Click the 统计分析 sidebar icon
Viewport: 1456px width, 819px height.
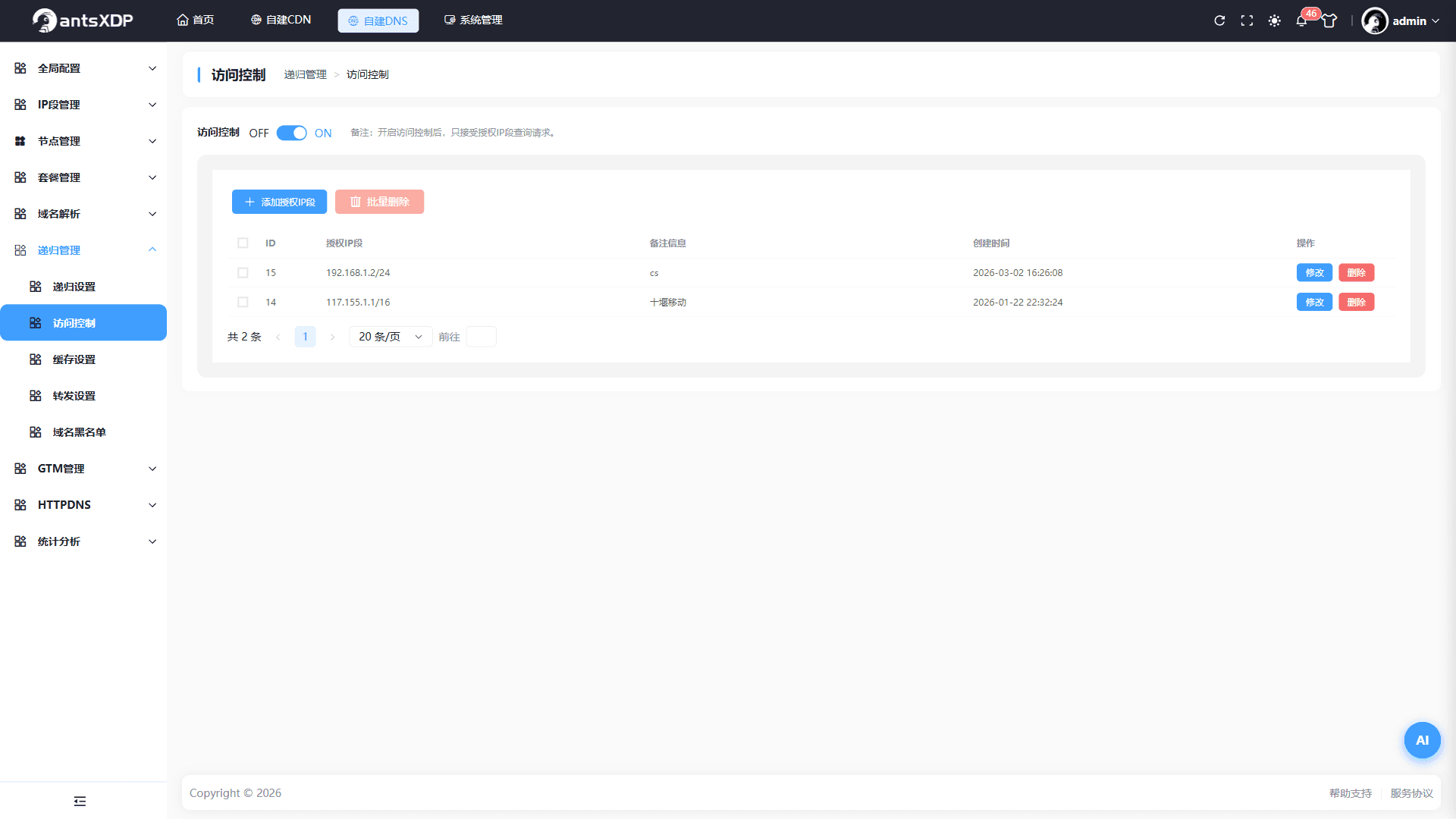pyautogui.click(x=20, y=541)
